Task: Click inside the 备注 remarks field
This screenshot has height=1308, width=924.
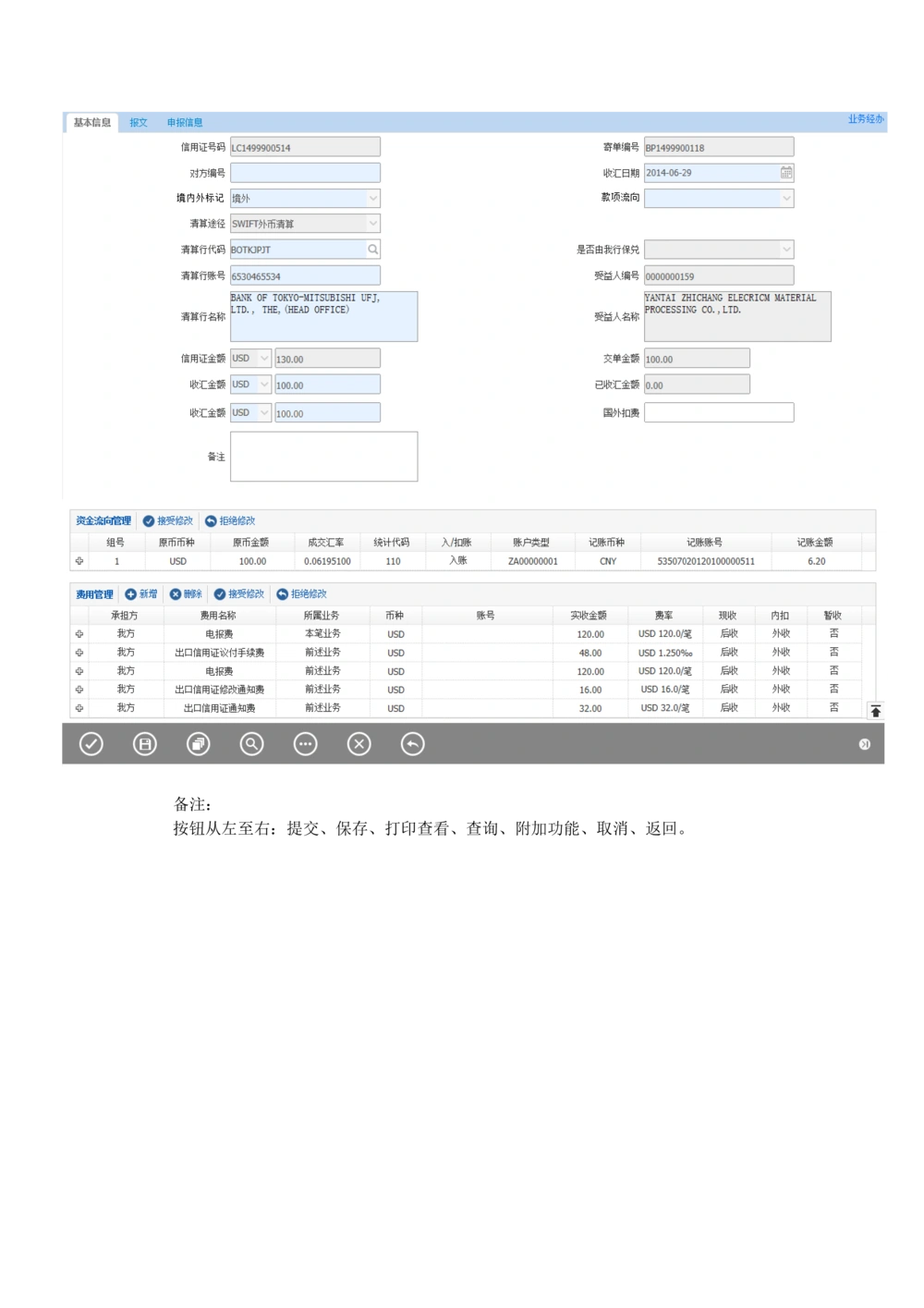Action: coord(325,456)
